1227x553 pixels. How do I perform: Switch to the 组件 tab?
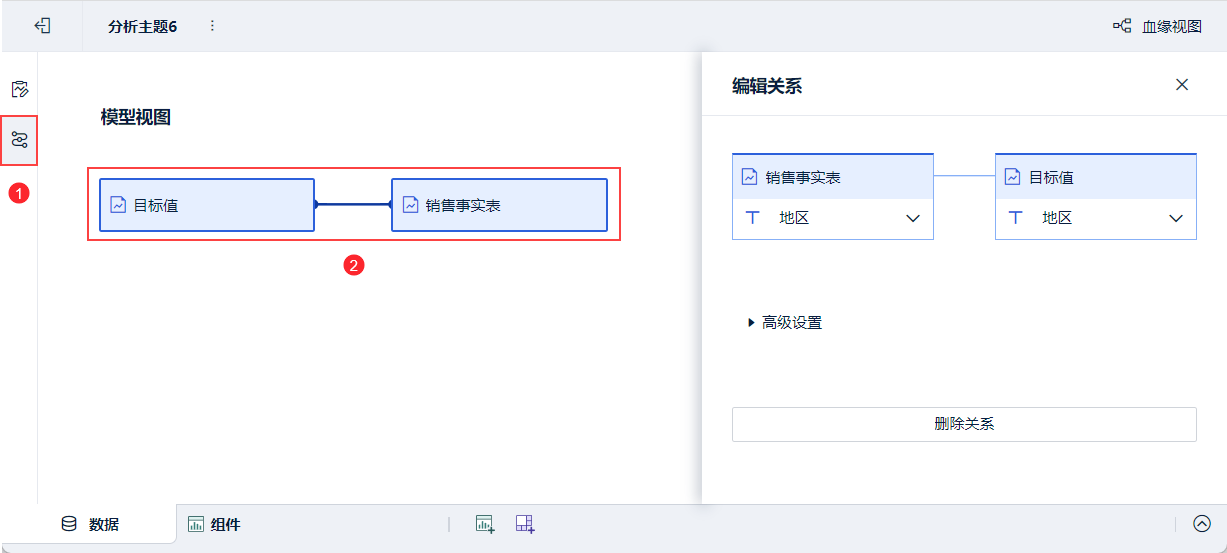[214, 524]
